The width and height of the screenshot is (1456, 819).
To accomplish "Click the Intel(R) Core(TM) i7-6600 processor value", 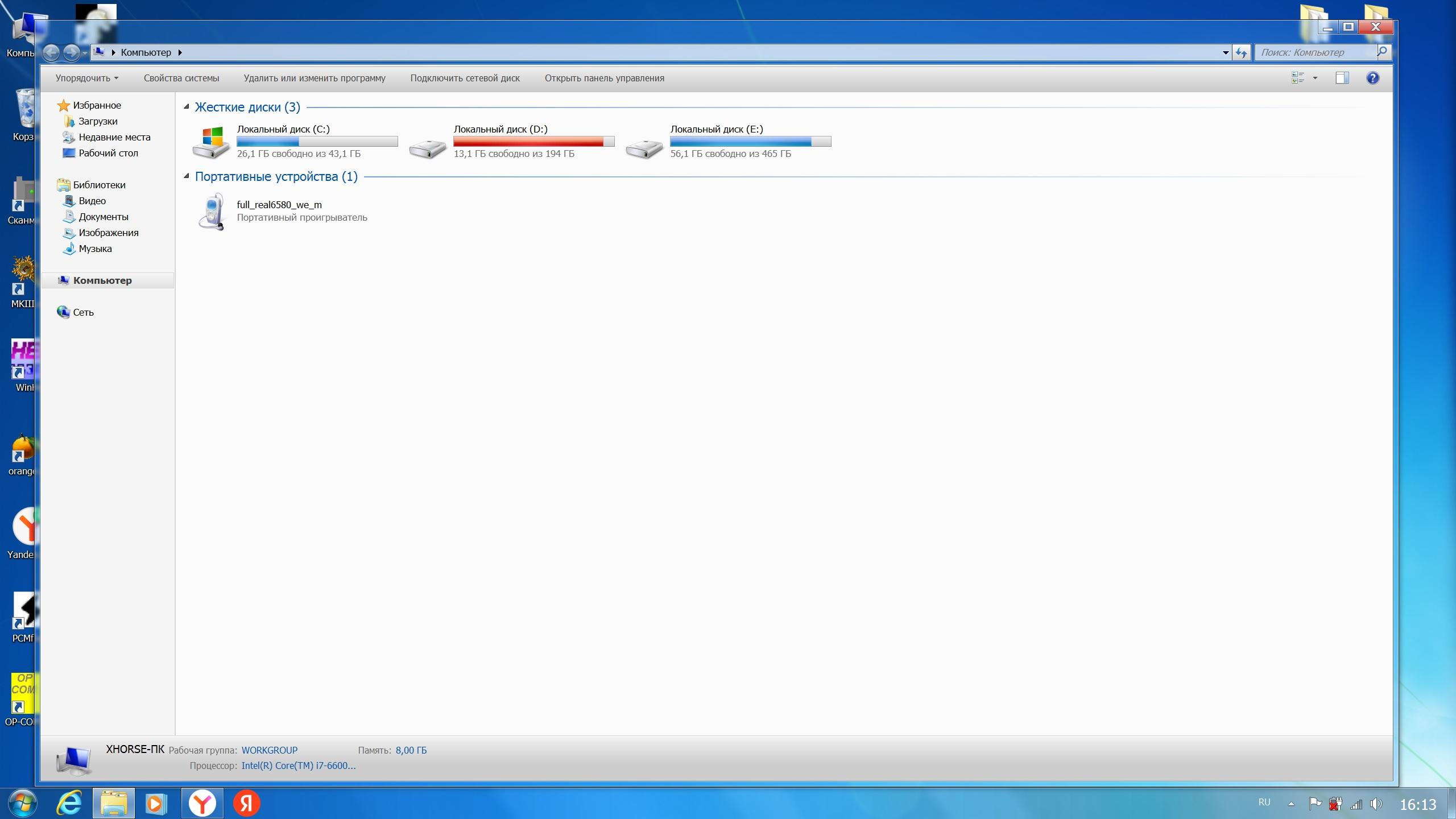I will tap(299, 766).
